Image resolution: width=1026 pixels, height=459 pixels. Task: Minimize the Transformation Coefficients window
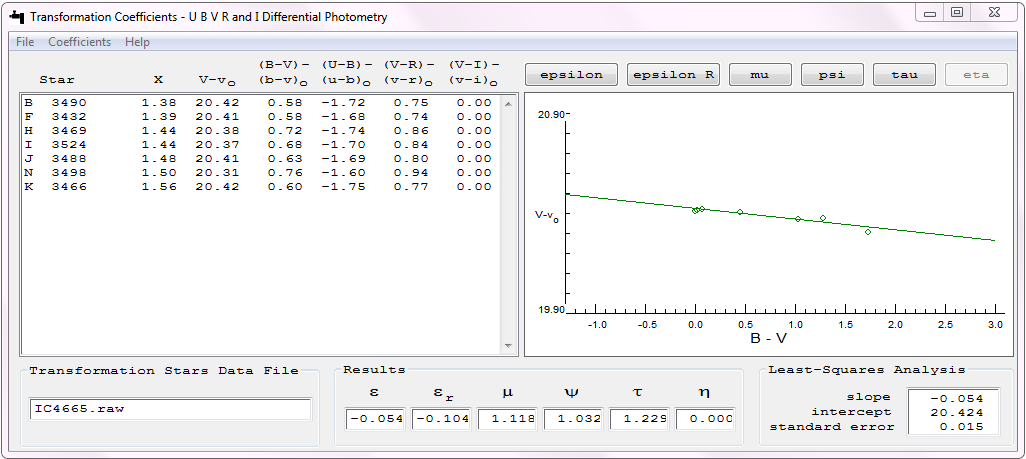click(931, 13)
